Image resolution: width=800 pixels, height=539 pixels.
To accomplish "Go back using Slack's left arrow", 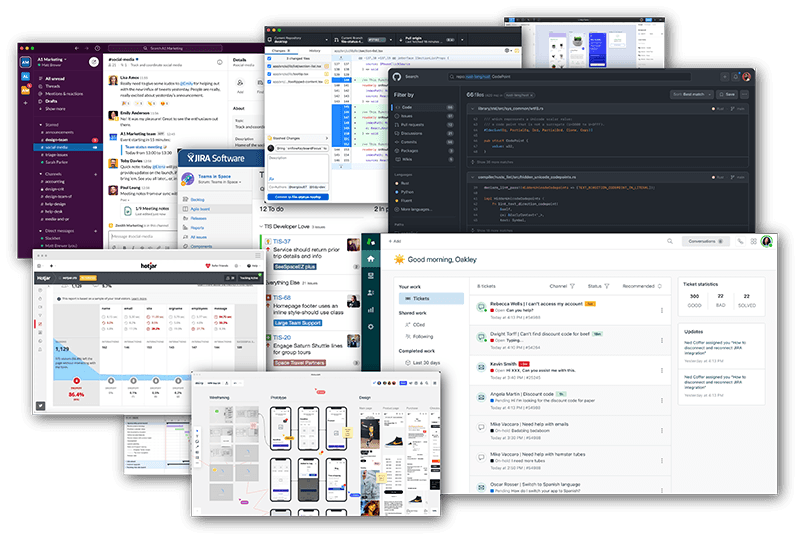I will click(77, 48).
